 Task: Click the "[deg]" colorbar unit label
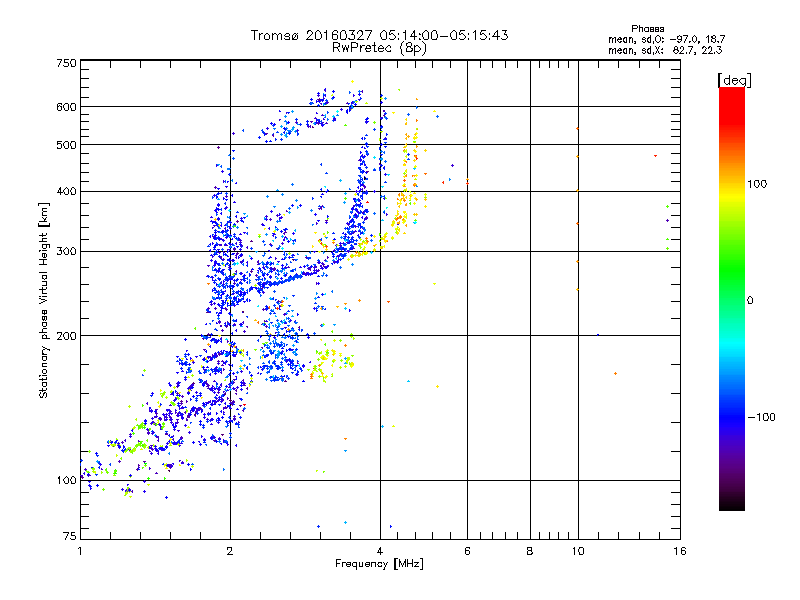[734, 80]
